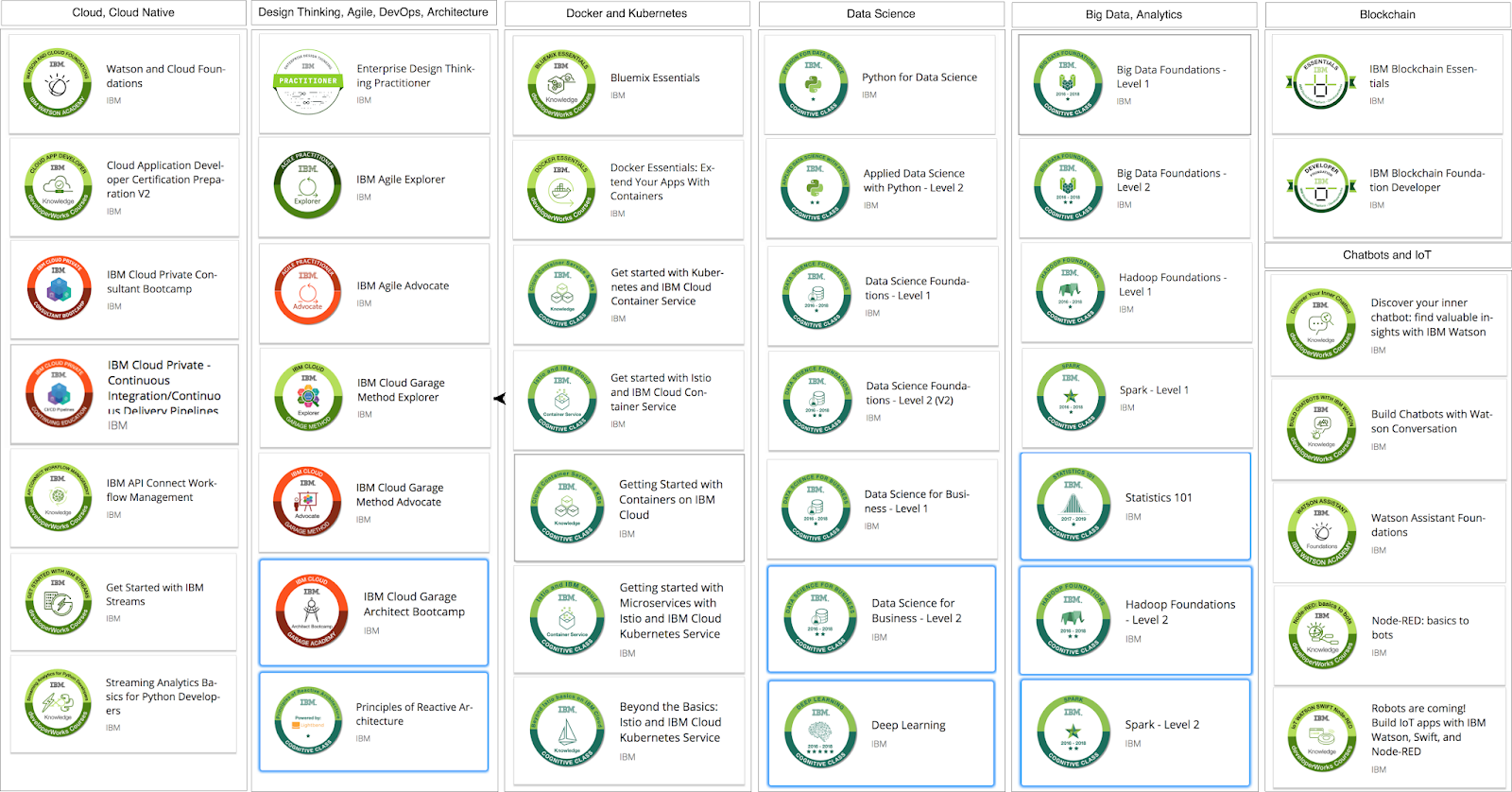The image size is (1512, 792).
Task: Click the Cloud Garage Architect Bootcamp badge icon
Action: (x=311, y=611)
